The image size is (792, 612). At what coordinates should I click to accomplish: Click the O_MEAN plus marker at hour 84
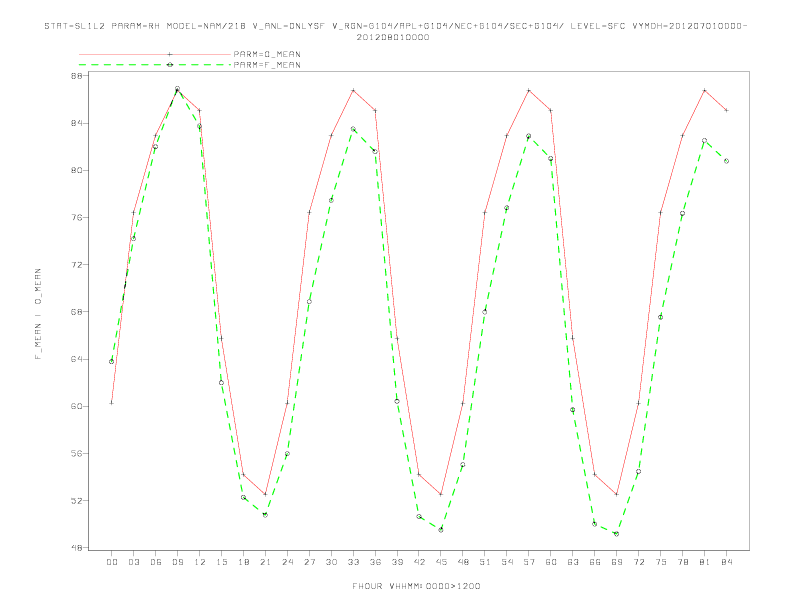coord(726,110)
